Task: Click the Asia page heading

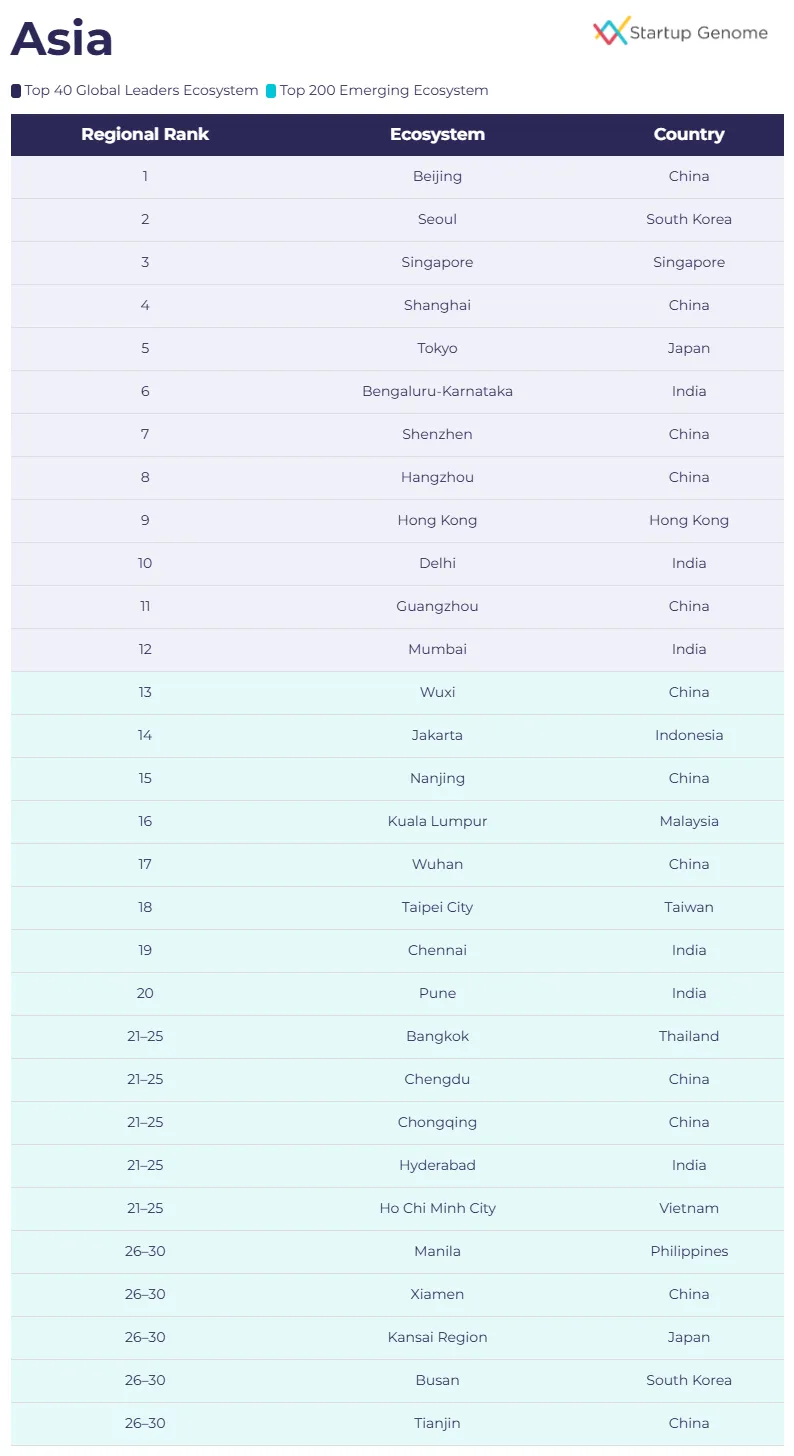Action: point(62,40)
